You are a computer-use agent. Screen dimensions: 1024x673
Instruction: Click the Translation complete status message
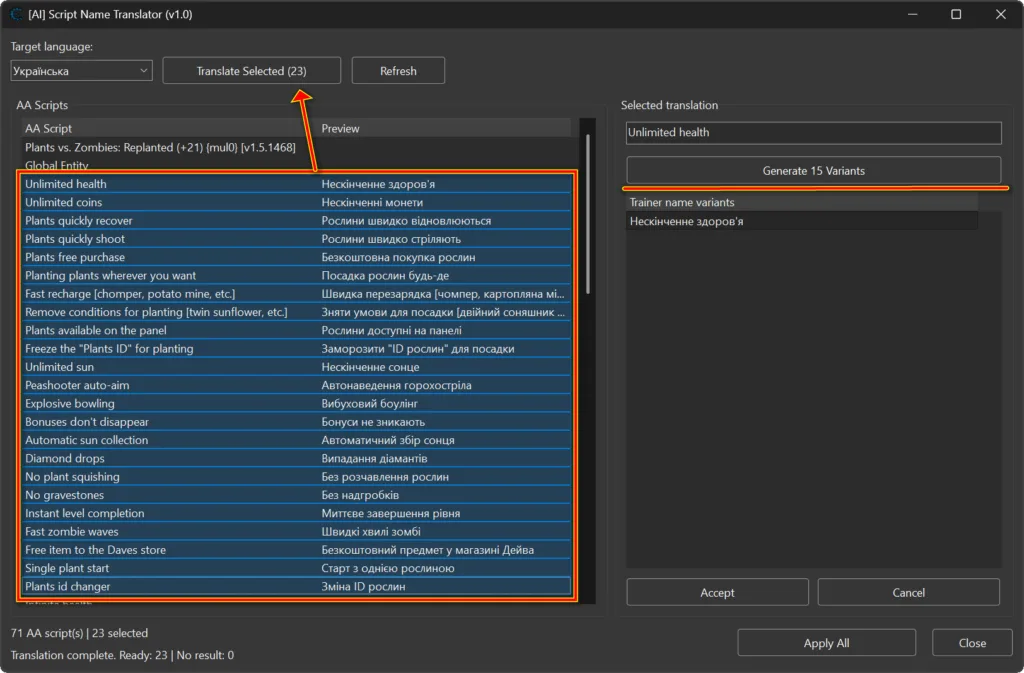(x=122, y=655)
